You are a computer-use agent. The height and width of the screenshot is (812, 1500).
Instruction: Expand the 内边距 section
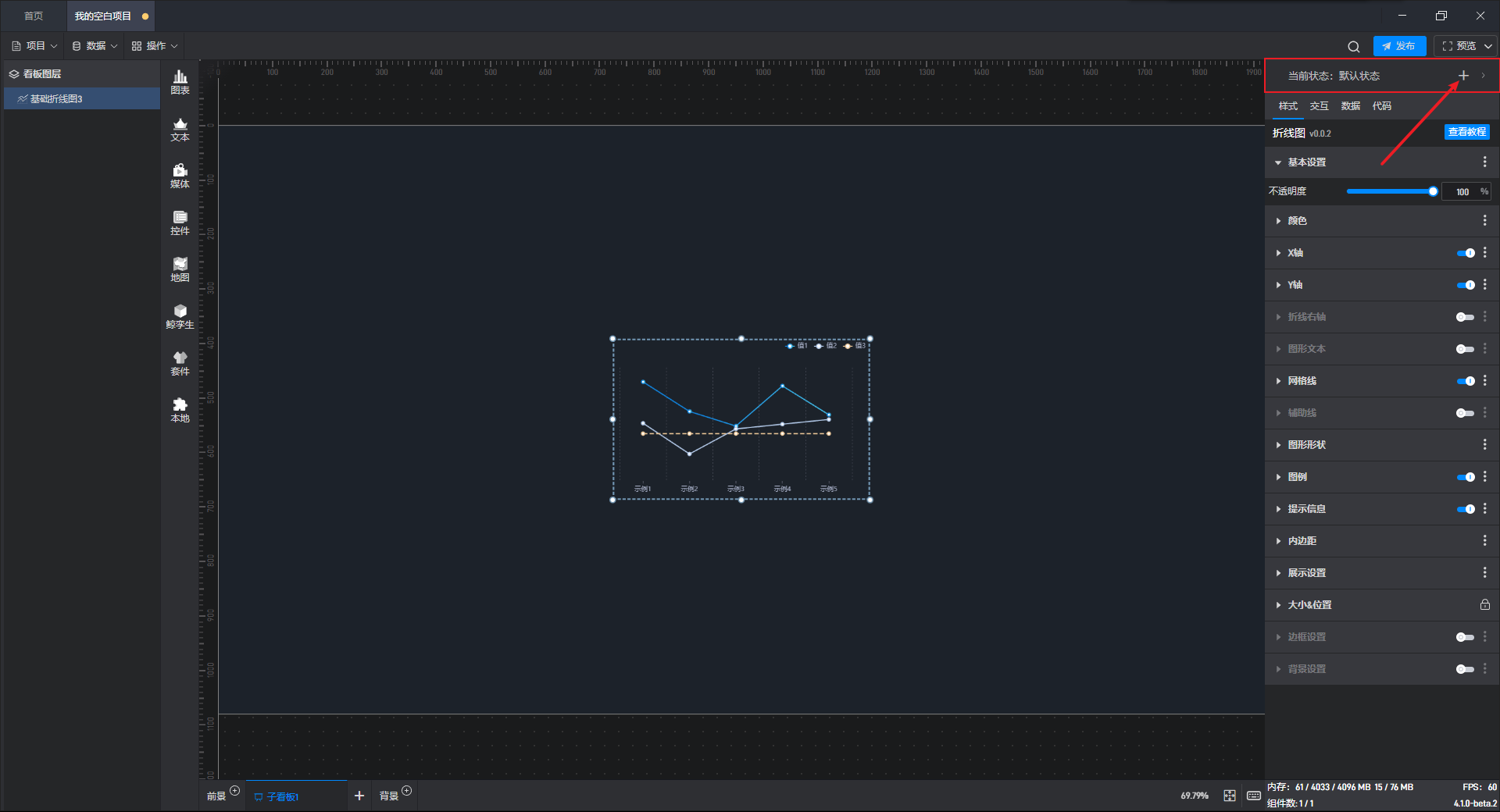point(1278,541)
